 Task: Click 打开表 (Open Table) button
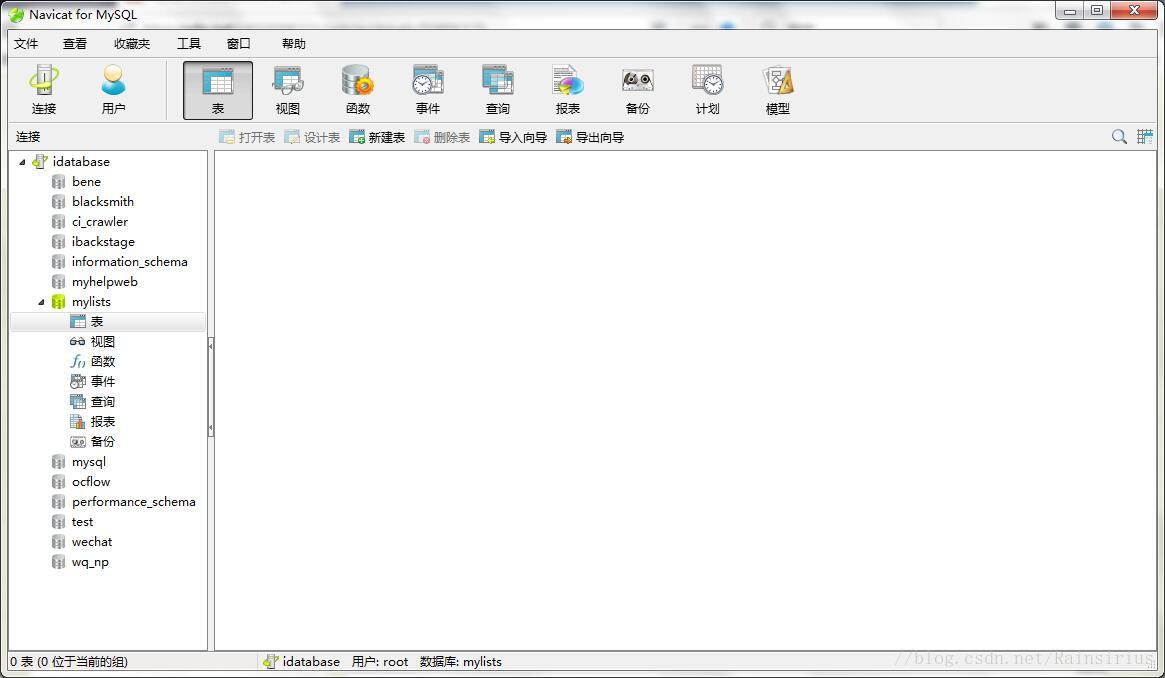(x=247, y=137)
